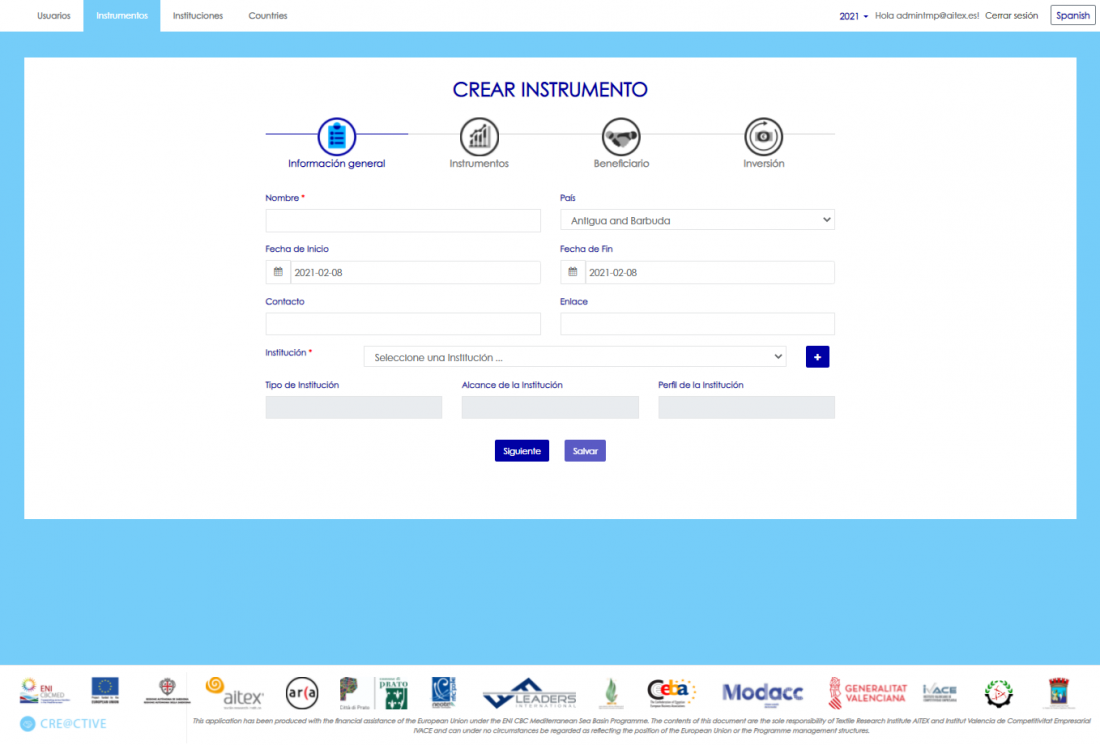The height and width of the screenshot is (745, 1100).
Task: Select the Generalitat Valenciana footer logo
Action: coord(869,691)
